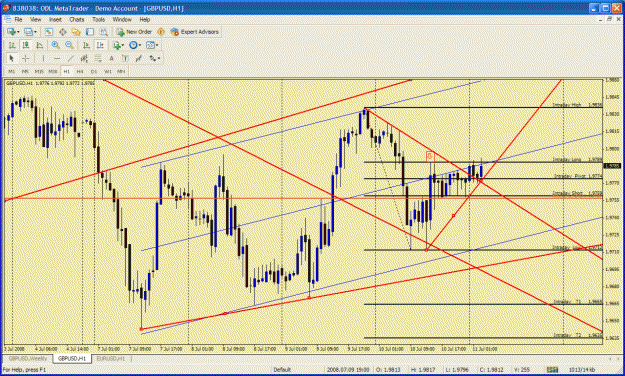The image size is (625, 376).
Task: Switch chart to Bar Chart mode
Action: pyautogui.click(x=12, y=45)
